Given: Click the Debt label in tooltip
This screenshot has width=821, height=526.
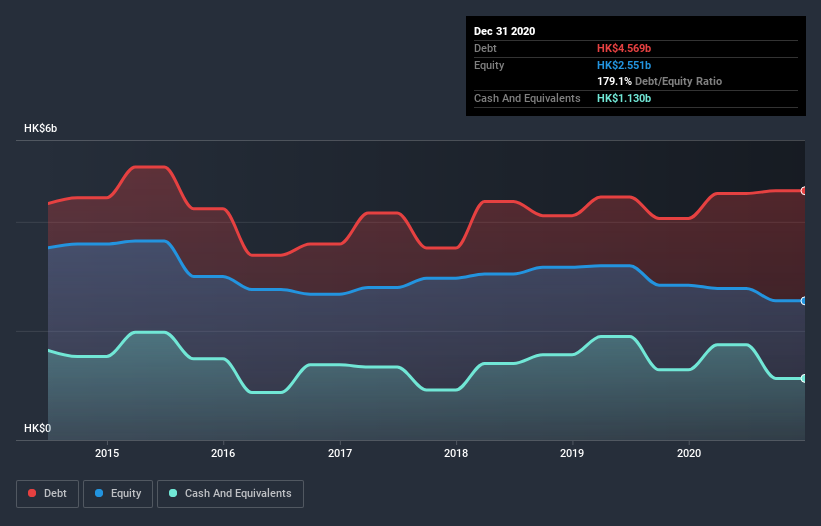Looking at the screenshot, I should tap(485, 48).
